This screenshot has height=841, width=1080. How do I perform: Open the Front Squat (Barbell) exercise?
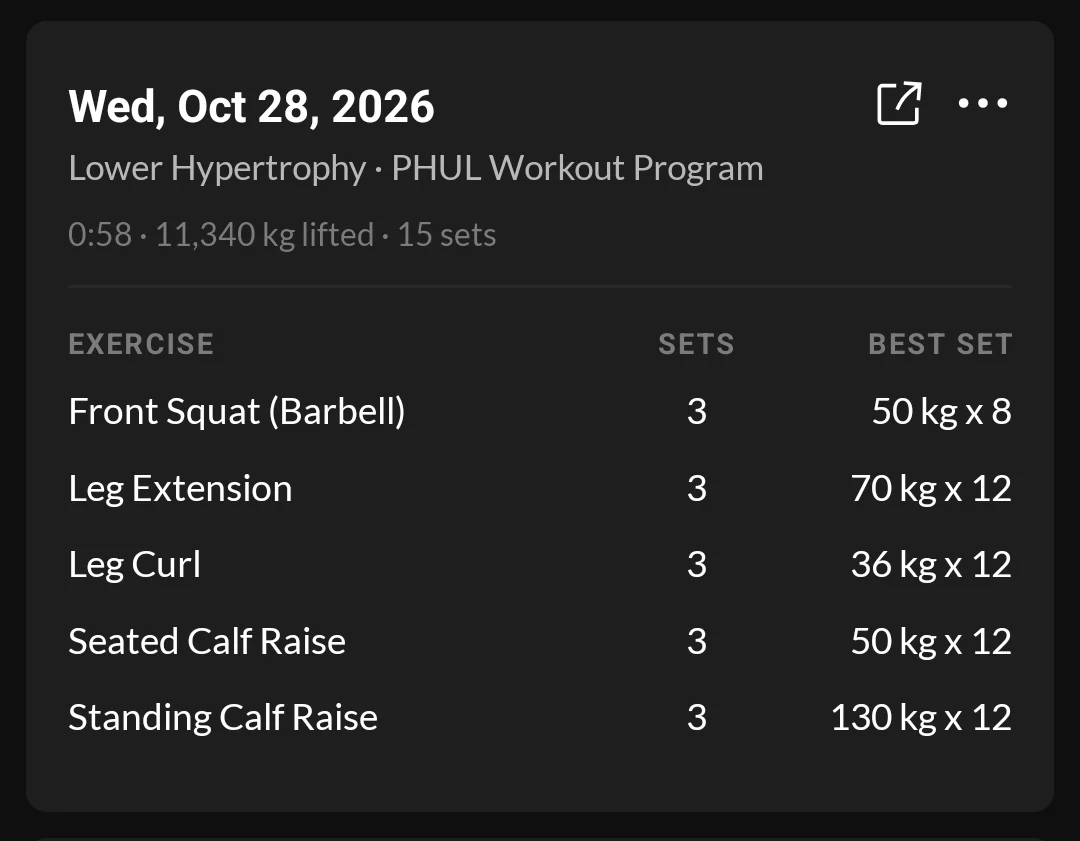click(237, 412)
